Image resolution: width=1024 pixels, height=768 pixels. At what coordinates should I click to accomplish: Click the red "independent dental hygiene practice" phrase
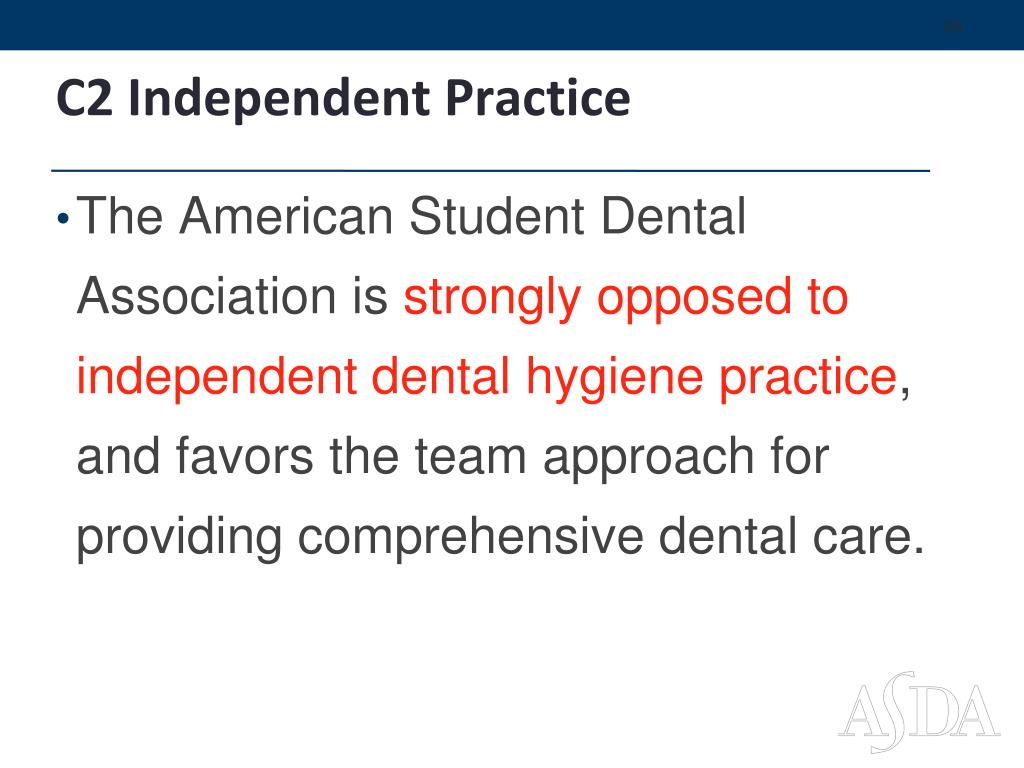point(487,378)
